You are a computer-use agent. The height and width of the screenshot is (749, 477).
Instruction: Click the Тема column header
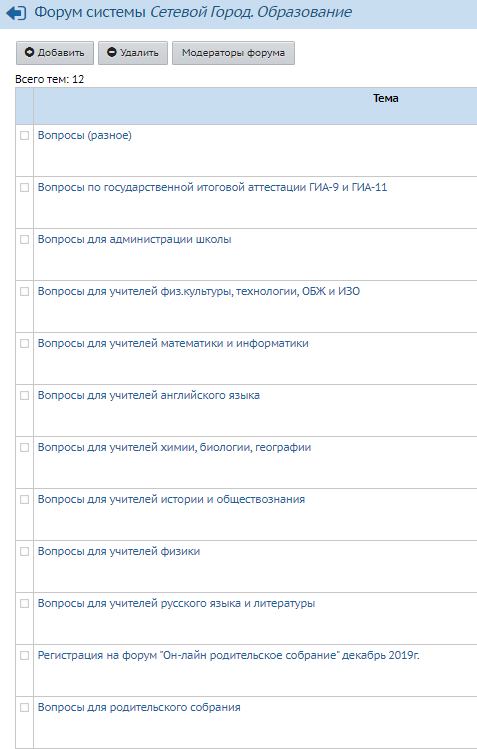385,98
